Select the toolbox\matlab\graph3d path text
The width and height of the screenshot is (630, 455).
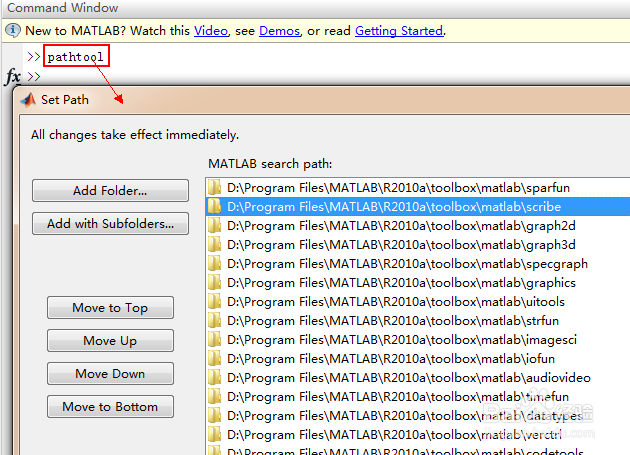pyautogui.click(x=401, y=244)
